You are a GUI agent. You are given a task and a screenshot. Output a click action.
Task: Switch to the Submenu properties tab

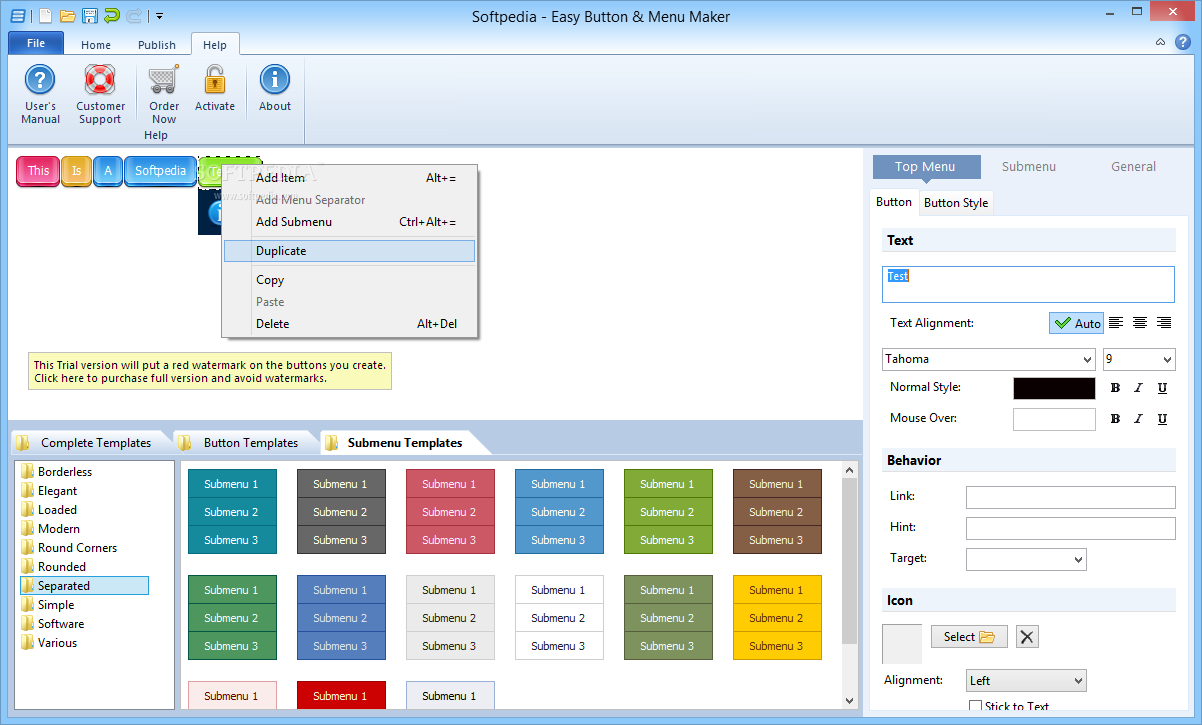pyautogui.click(x=1029, y=167)
